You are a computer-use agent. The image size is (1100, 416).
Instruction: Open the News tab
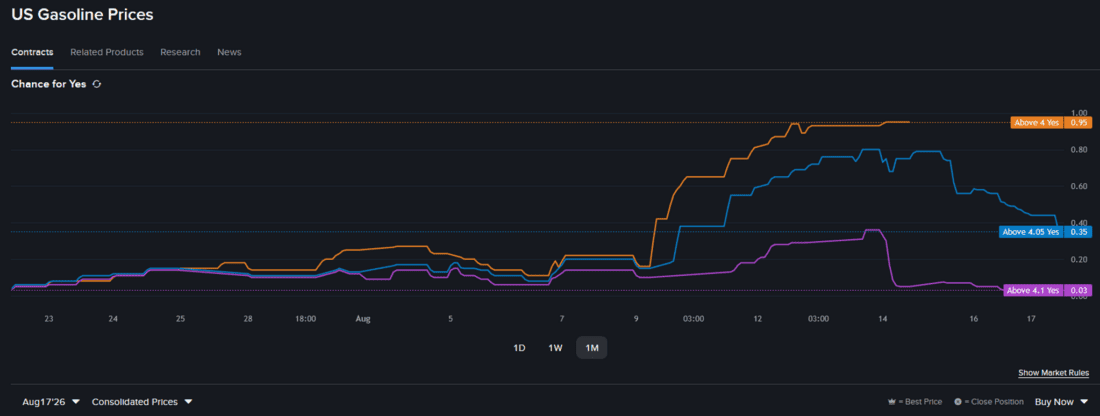(x=229, y=52)
